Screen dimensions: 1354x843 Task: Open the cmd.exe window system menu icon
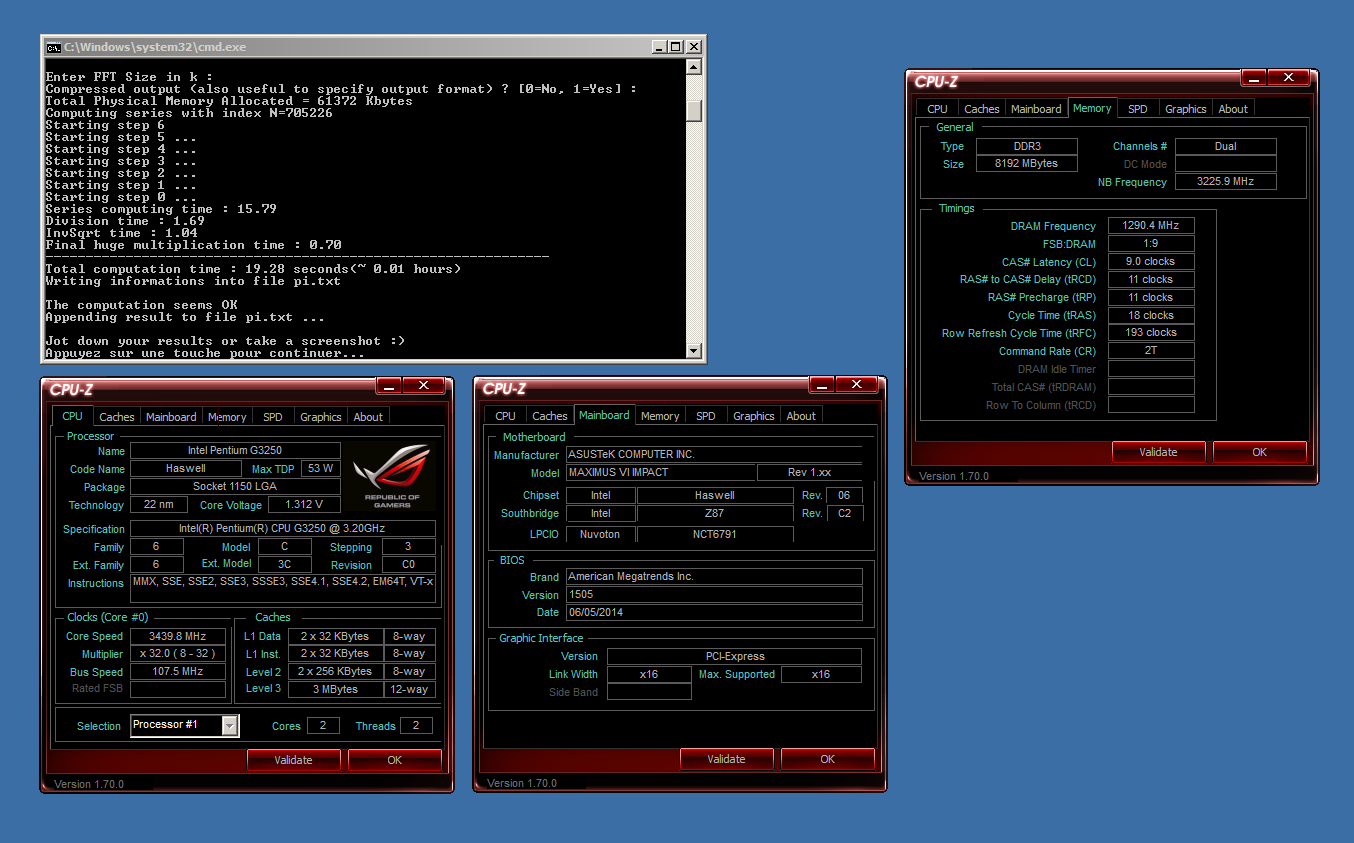[53, 47]
